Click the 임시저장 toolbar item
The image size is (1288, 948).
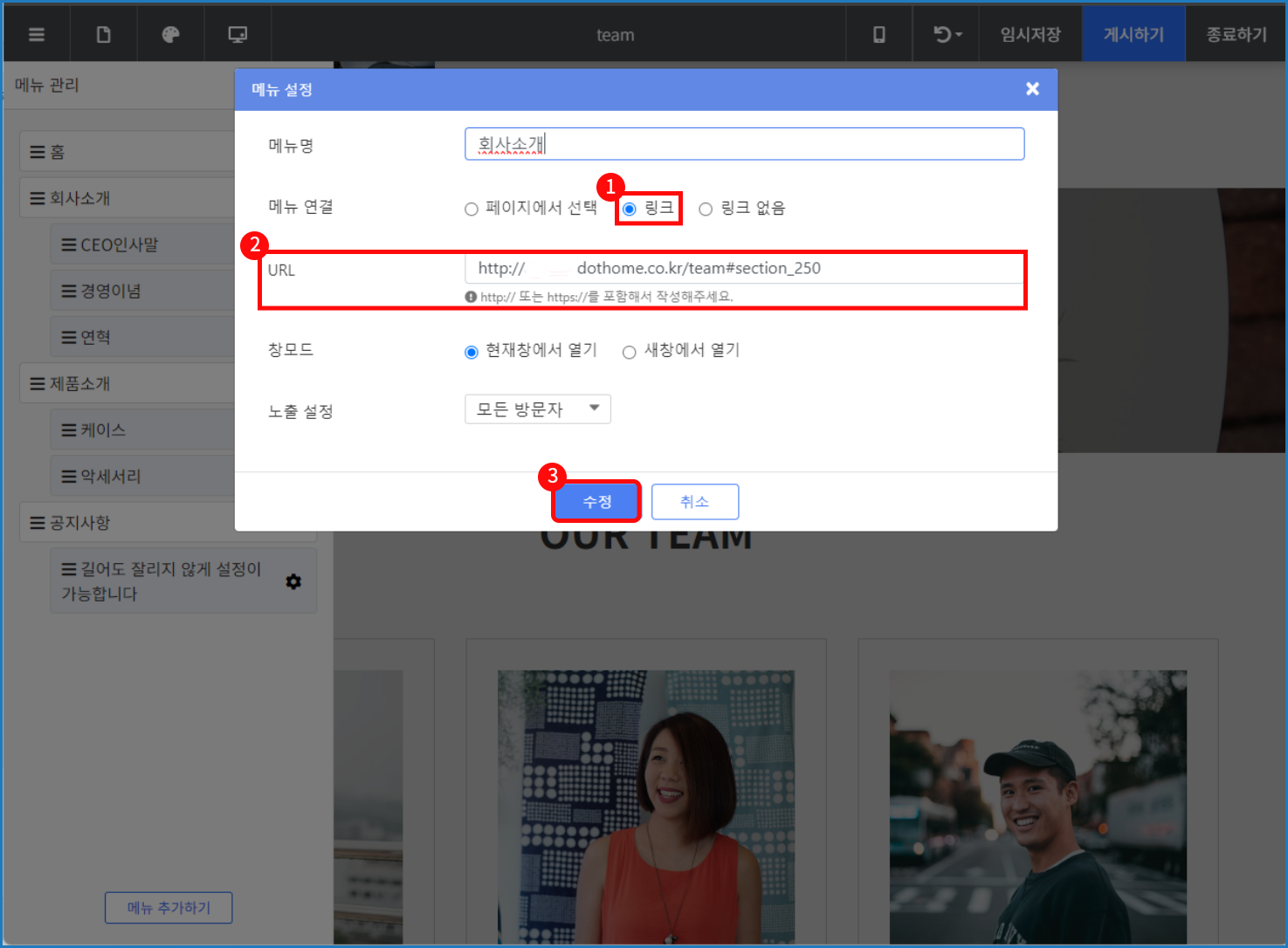pyautogui.click(x=1030, y=35)
